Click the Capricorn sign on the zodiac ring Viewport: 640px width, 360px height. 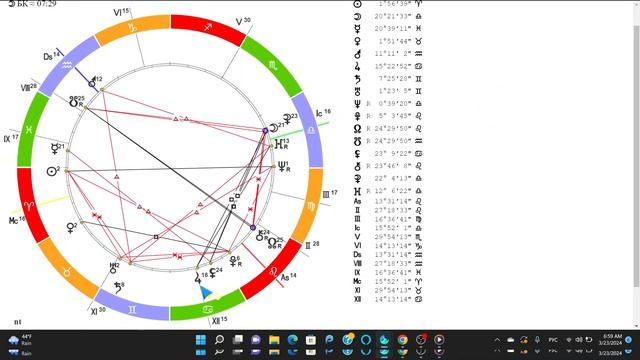[132, 27]
